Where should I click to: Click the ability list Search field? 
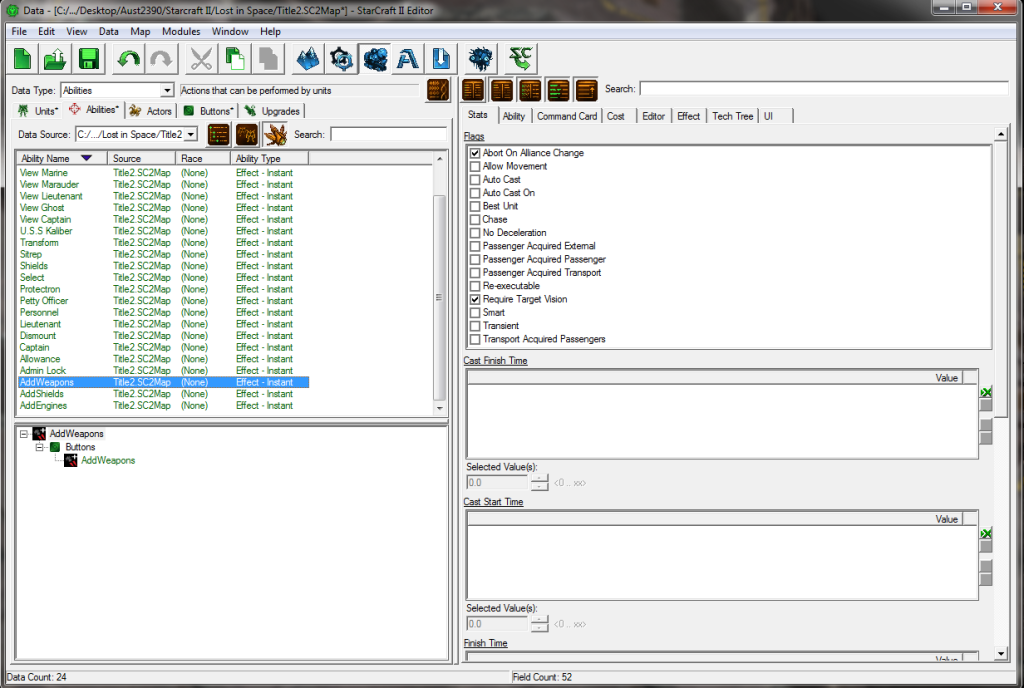(389, 134)
